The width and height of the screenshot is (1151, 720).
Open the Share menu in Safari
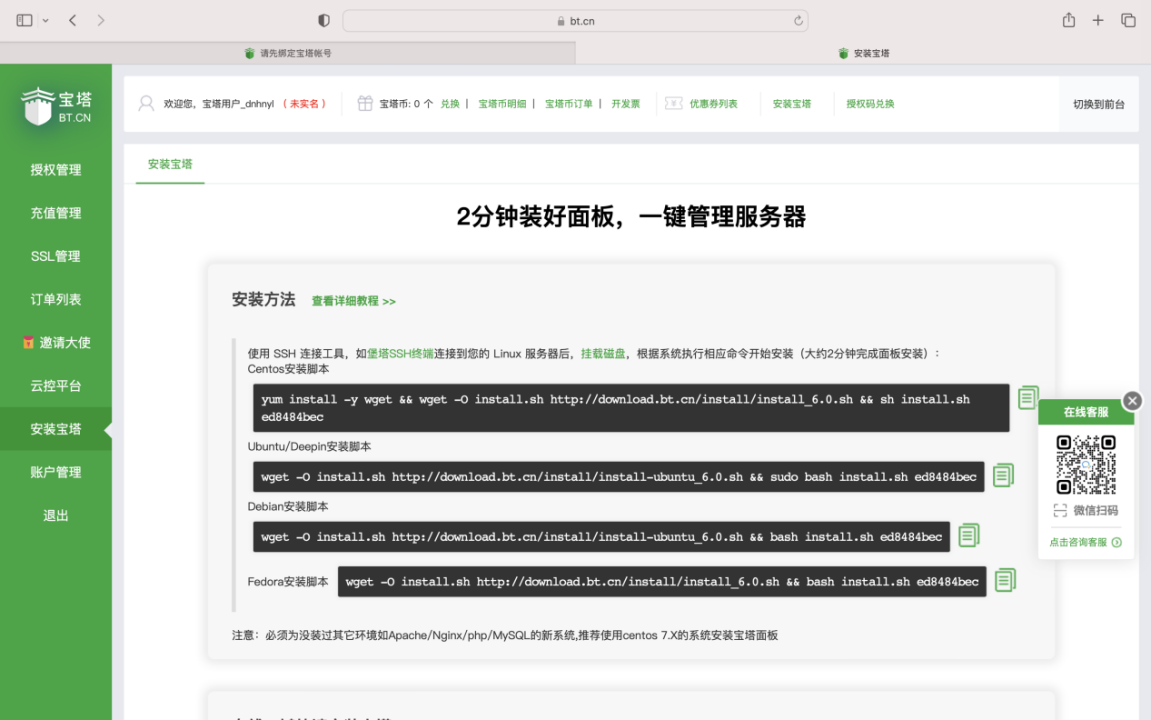1069,21
